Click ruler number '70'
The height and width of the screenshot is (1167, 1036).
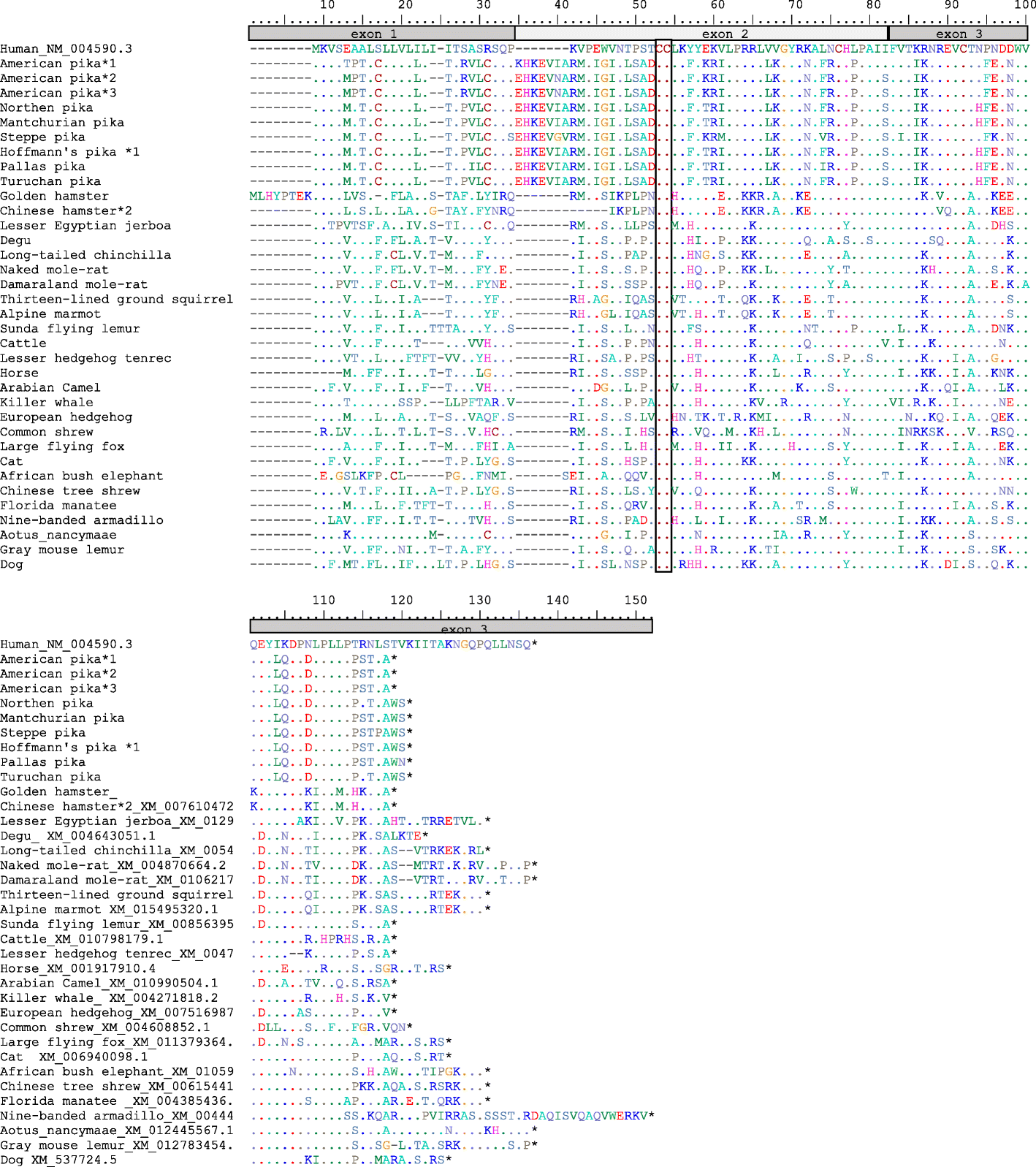(796, 5)
